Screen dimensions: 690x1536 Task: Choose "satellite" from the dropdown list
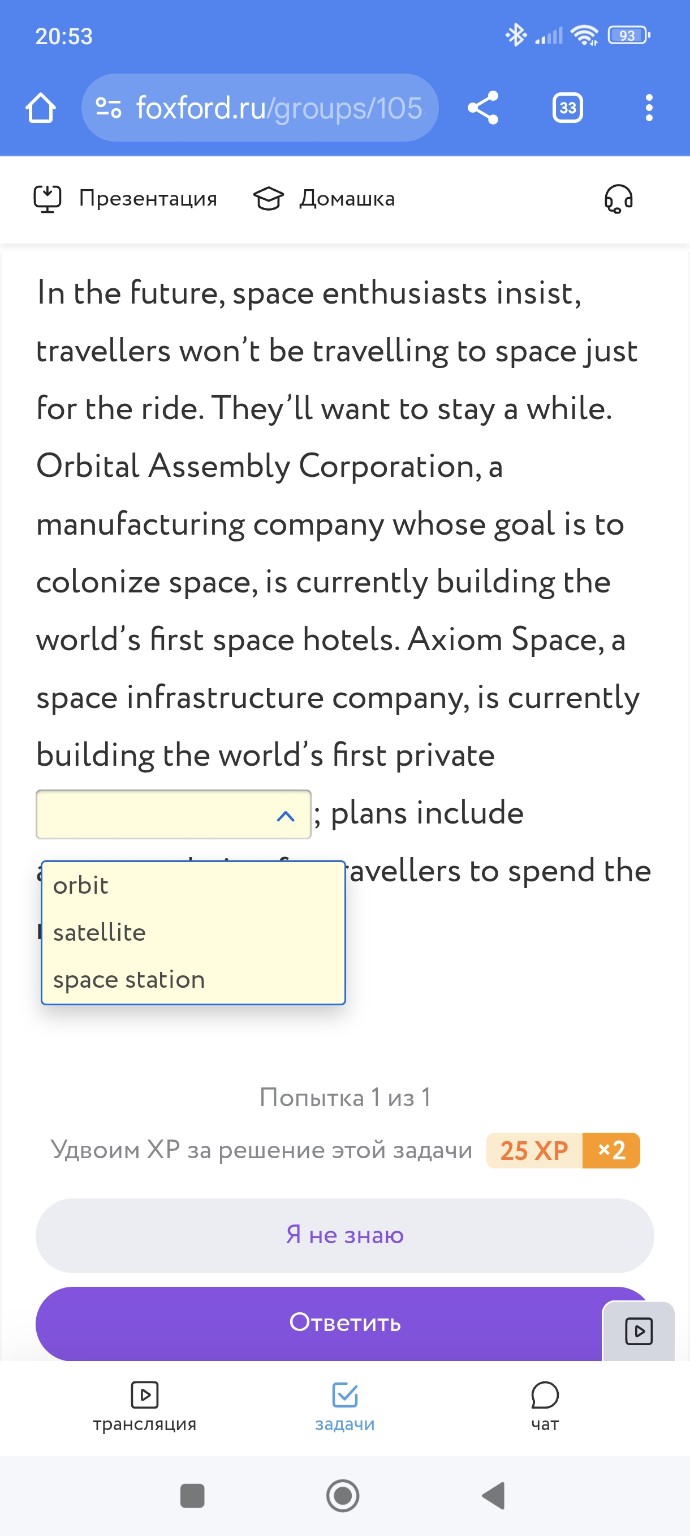[99, 932]
